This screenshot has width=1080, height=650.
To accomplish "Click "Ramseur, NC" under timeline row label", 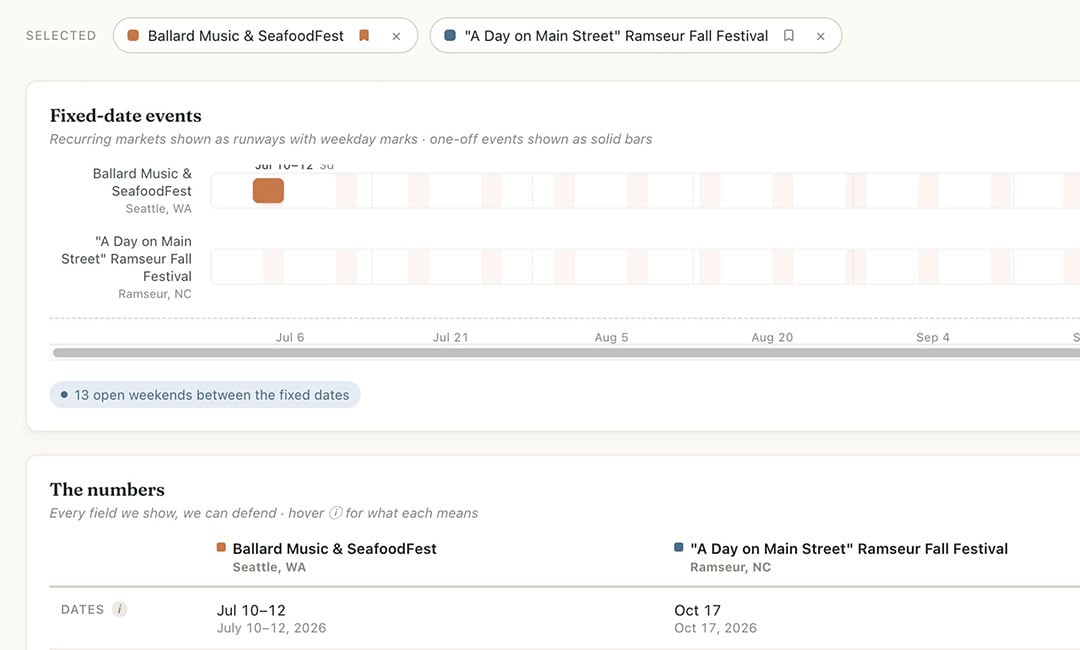I will (154, 294).
